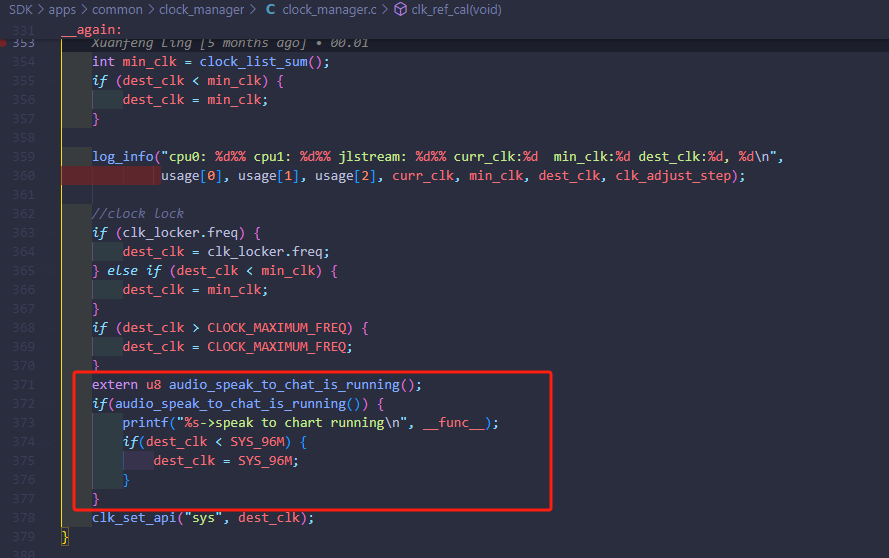The width and height of the screenshot is (889, 558).
Task: Click the red breakpoint dot at line 353
Action: tap(3, 43)
